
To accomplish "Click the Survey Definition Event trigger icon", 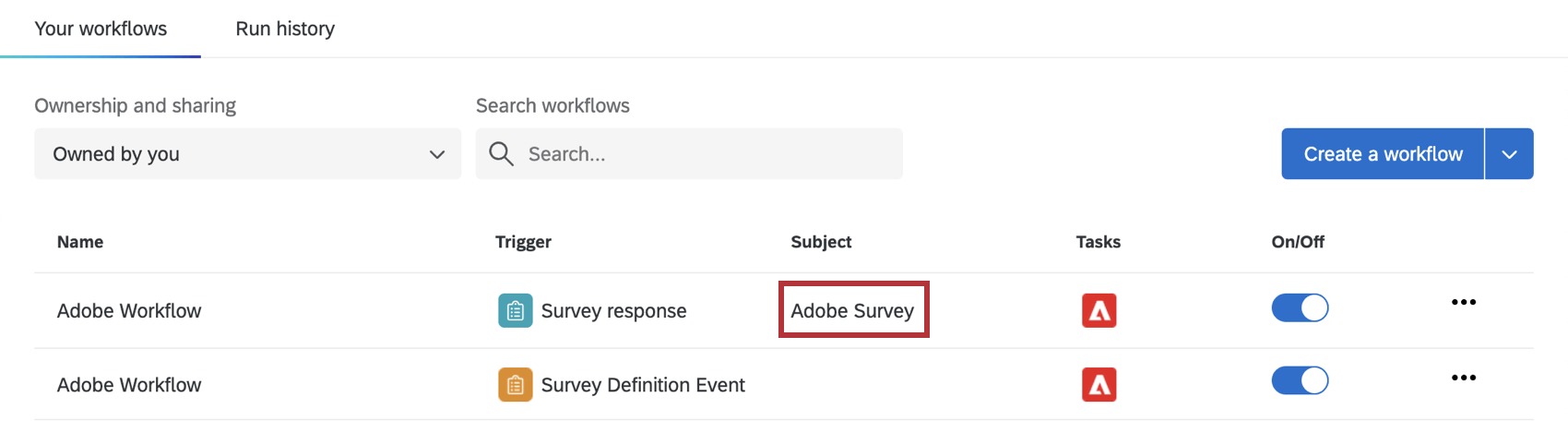I will pos(515,385).
